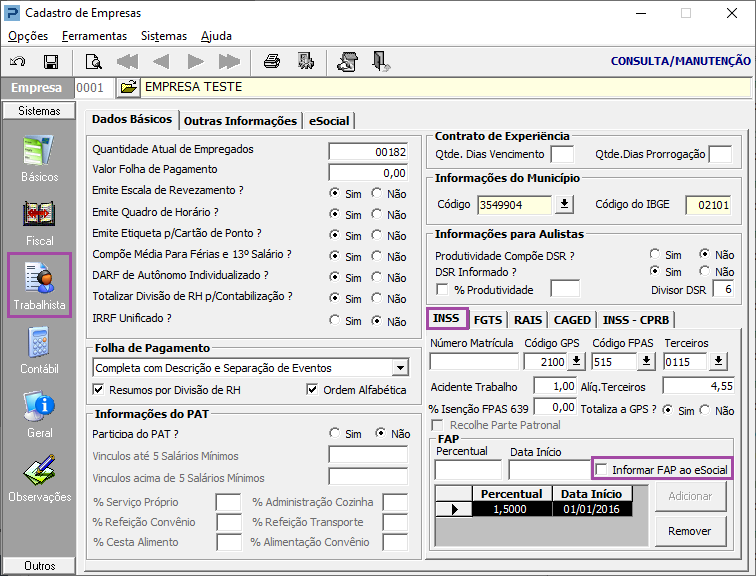The height and width of the screenshot is (576, 756).
Task: Switch to the Dados Básicos tab
Action: tap(132, 119)
